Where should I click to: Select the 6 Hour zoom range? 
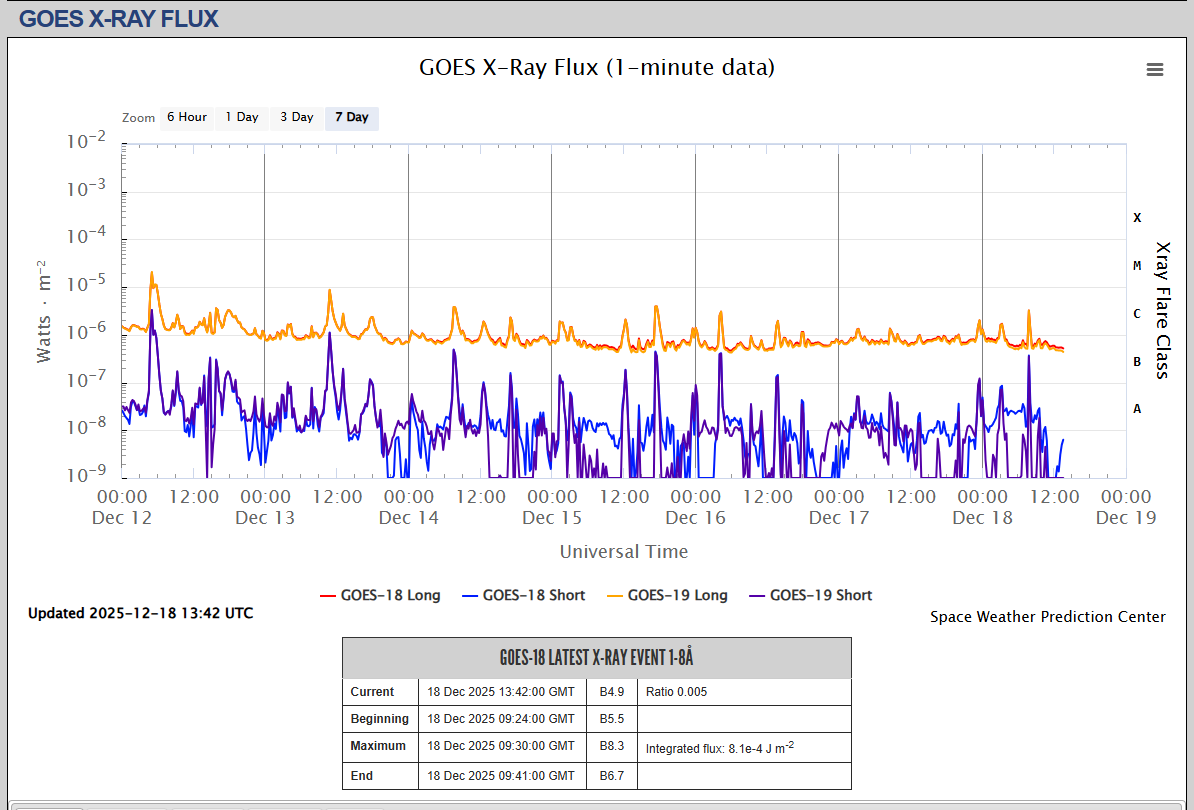pyautogui.click(x=186, y=117)
